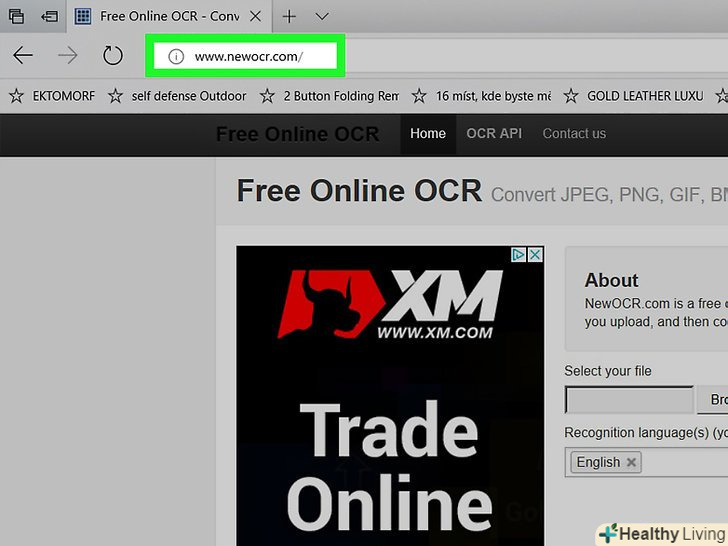Image resolution: width=728 pixels, height=546 pixels.
Task: Click the www.newocr.com address field
Action: tap(245, 56)
